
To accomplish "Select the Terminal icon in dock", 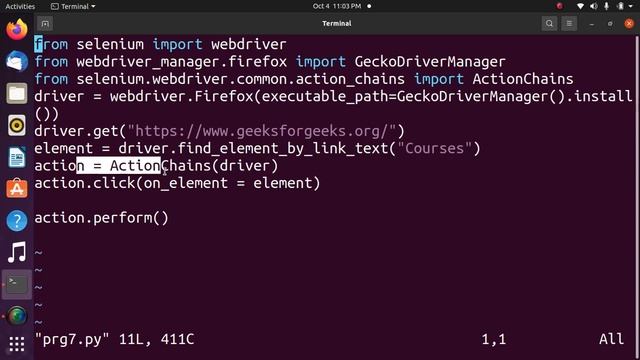I will click(17, 284).
